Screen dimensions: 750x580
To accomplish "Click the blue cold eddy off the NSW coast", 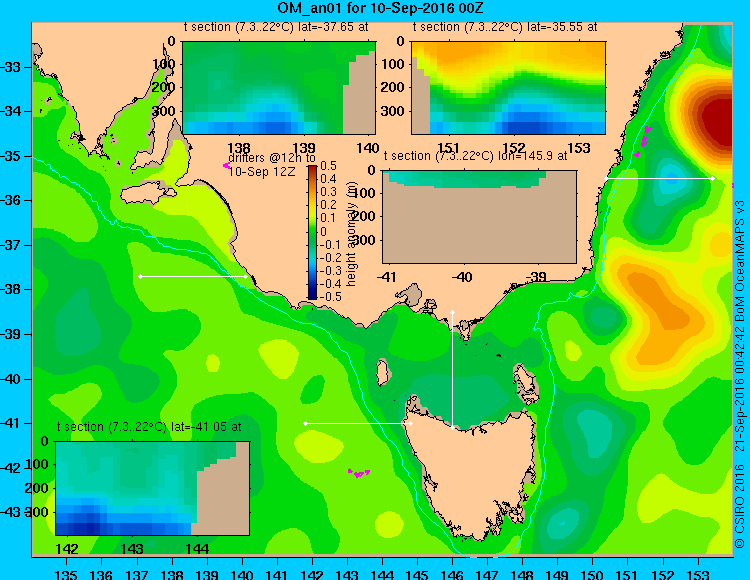I will pos(671,178).
